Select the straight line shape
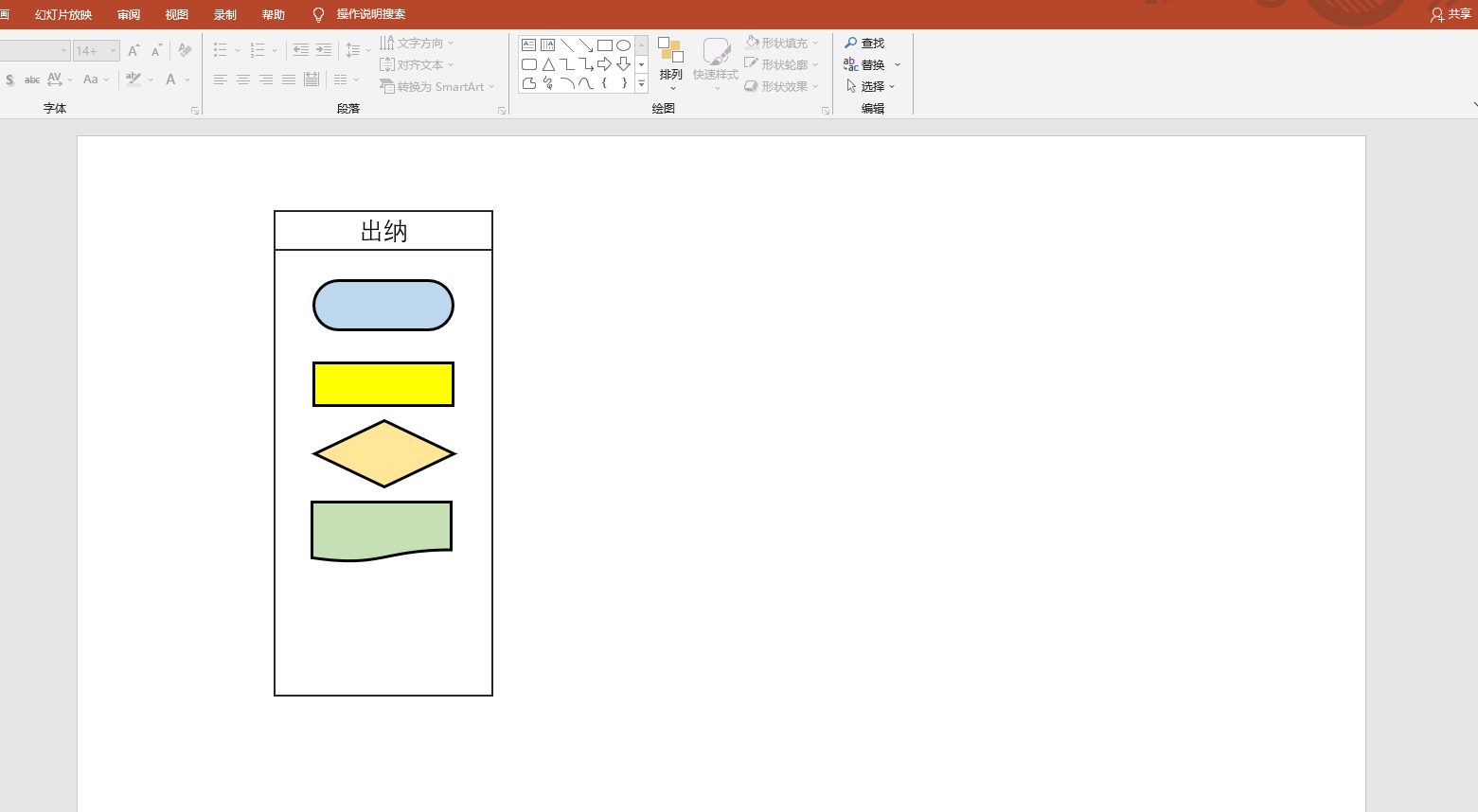1478x812 pixels. click(566, 45)
